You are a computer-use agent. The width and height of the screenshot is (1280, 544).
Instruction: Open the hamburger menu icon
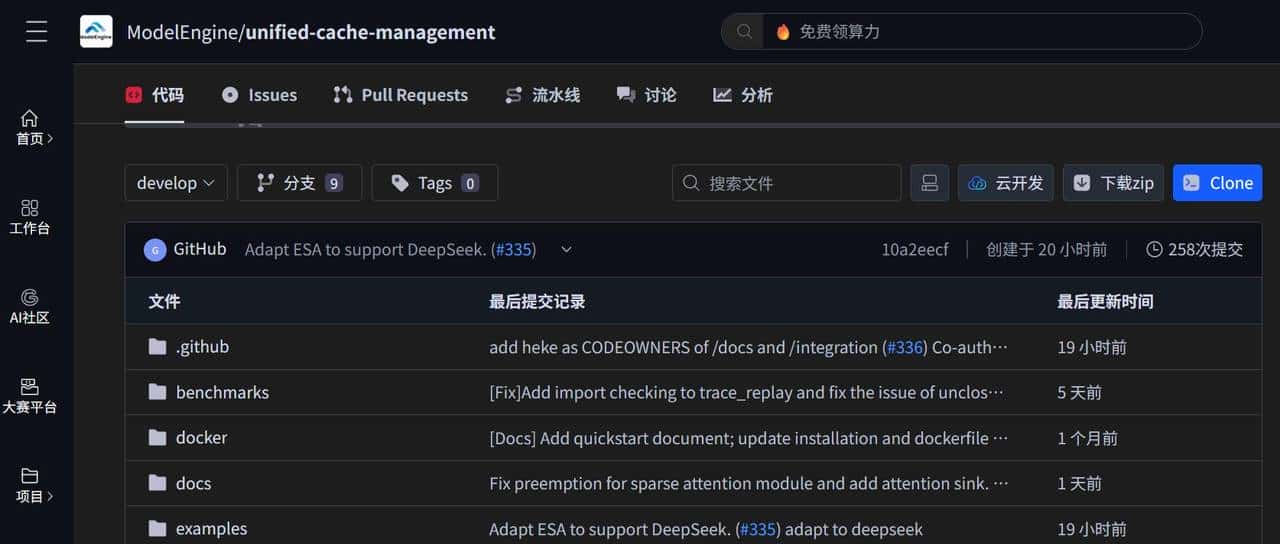(x=37, y=32)
